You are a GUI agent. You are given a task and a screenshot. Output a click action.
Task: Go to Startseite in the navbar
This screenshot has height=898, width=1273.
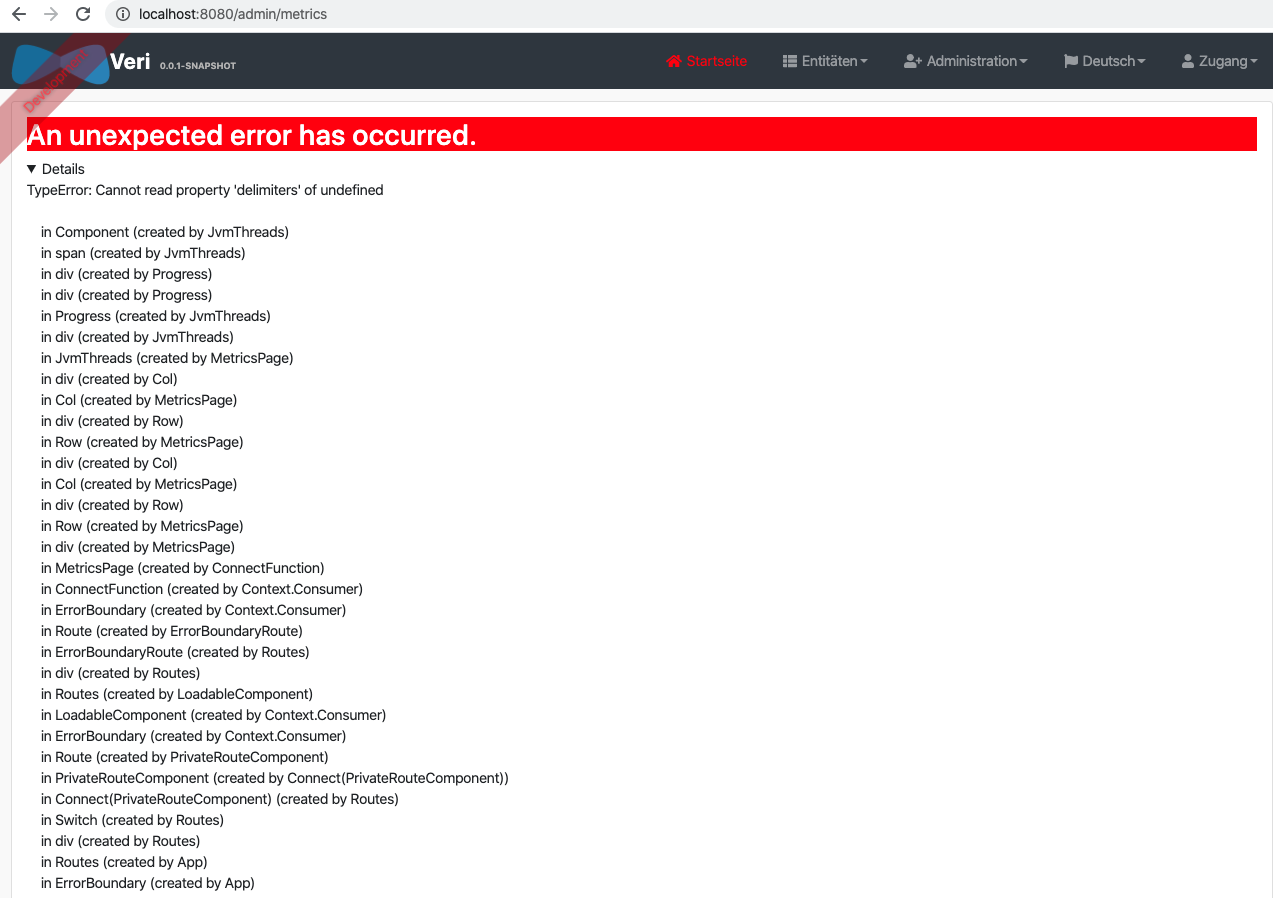pyautogui.click(x=707, y=61)
